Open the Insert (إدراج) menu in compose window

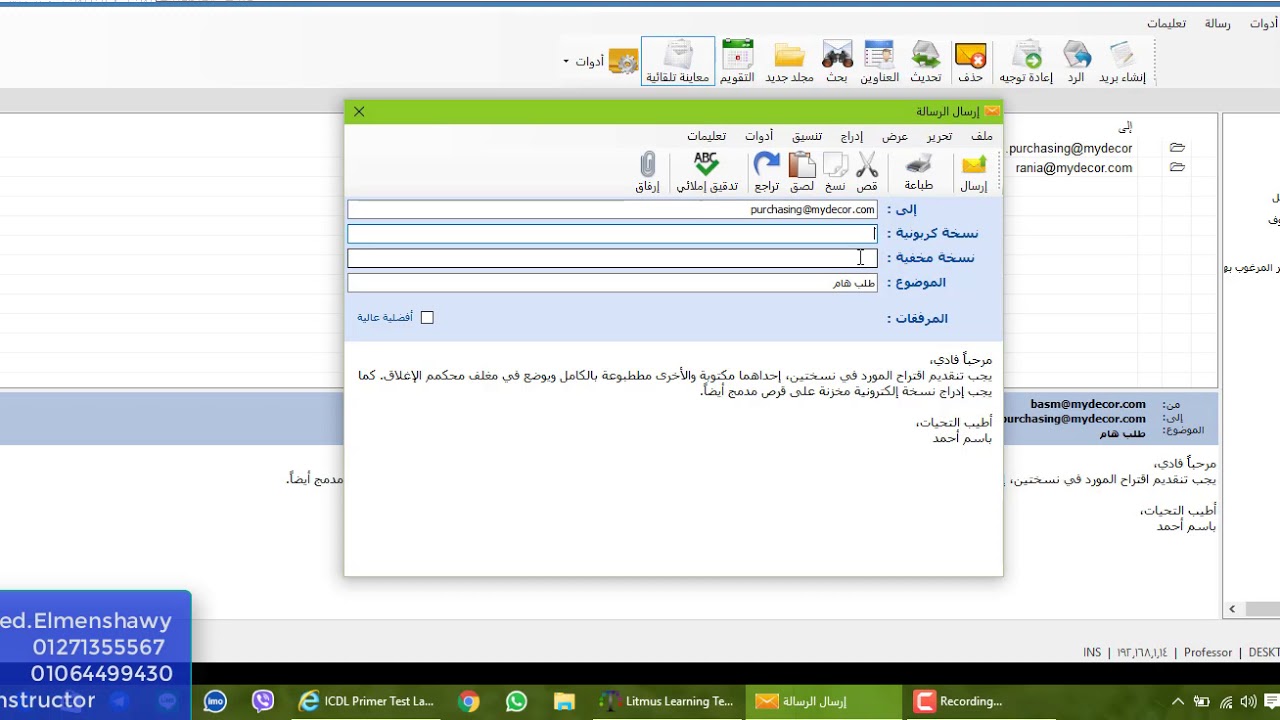851,136
